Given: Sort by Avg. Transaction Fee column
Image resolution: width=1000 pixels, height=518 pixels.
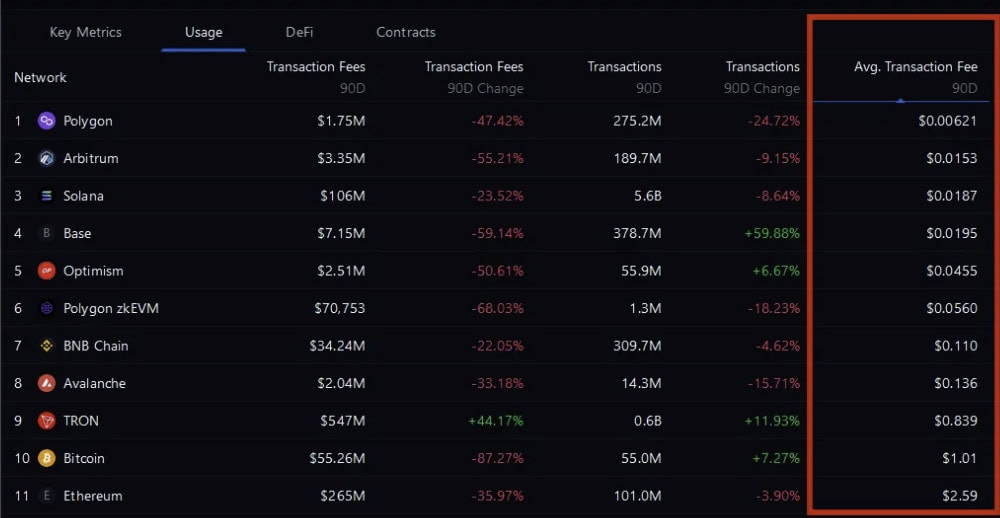Looking at the screenshot, I should [915, 77].
